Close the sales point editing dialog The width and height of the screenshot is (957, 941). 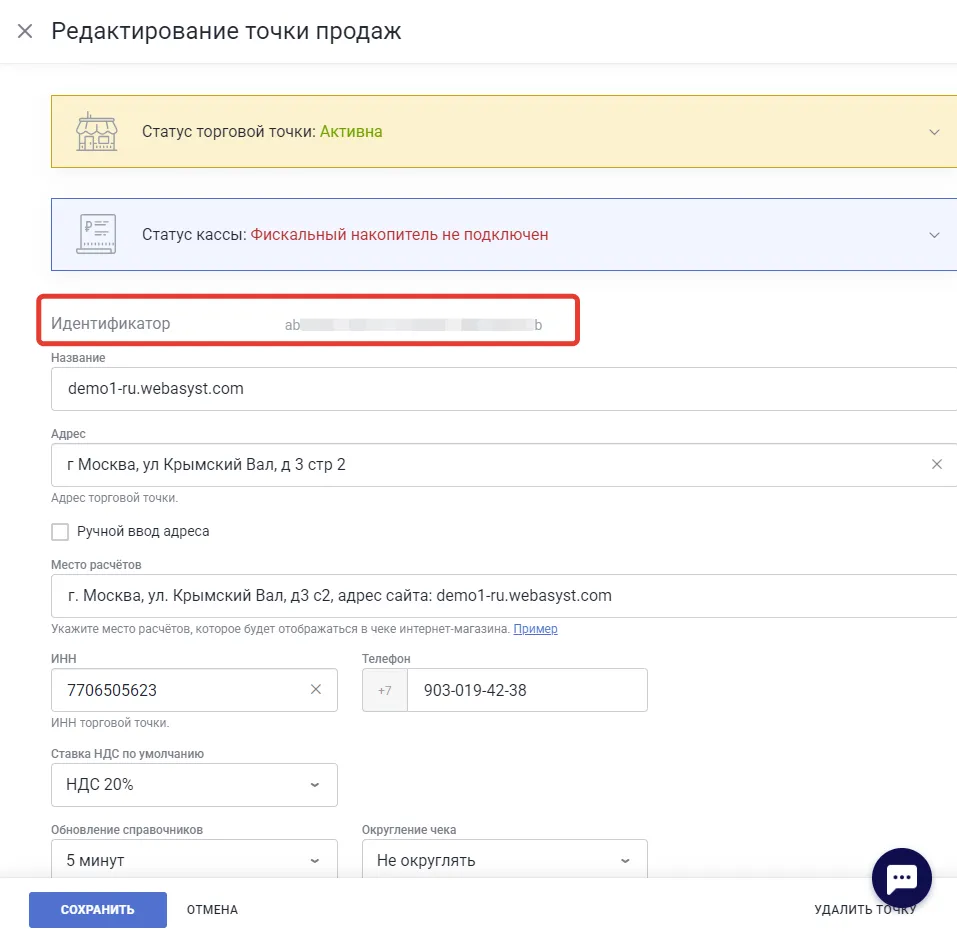tap(25, 31)
